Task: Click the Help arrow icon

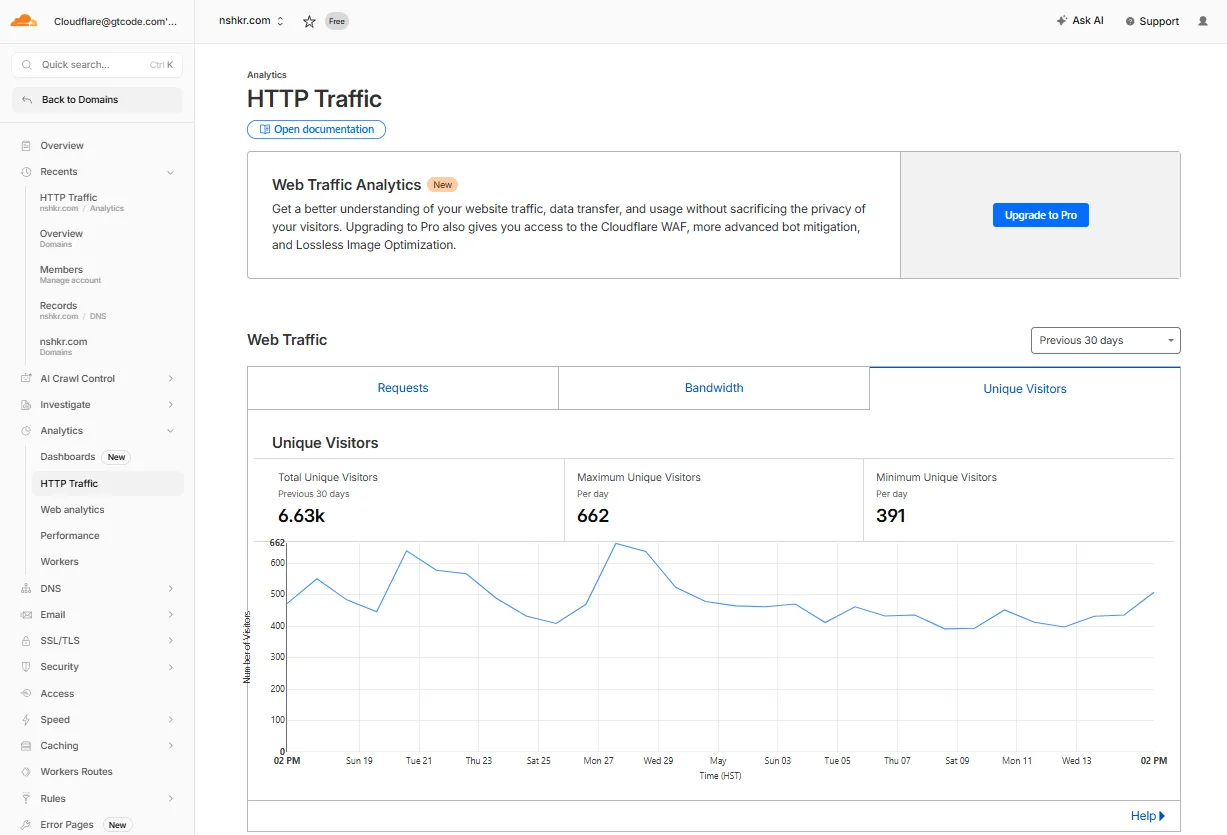Action: point(1162,816)
